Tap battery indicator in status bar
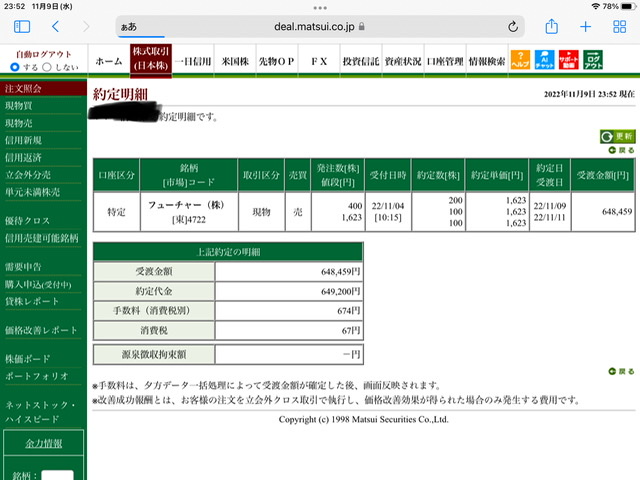The image size is (640, 480). pyautogui.click(x=627, y=7)
